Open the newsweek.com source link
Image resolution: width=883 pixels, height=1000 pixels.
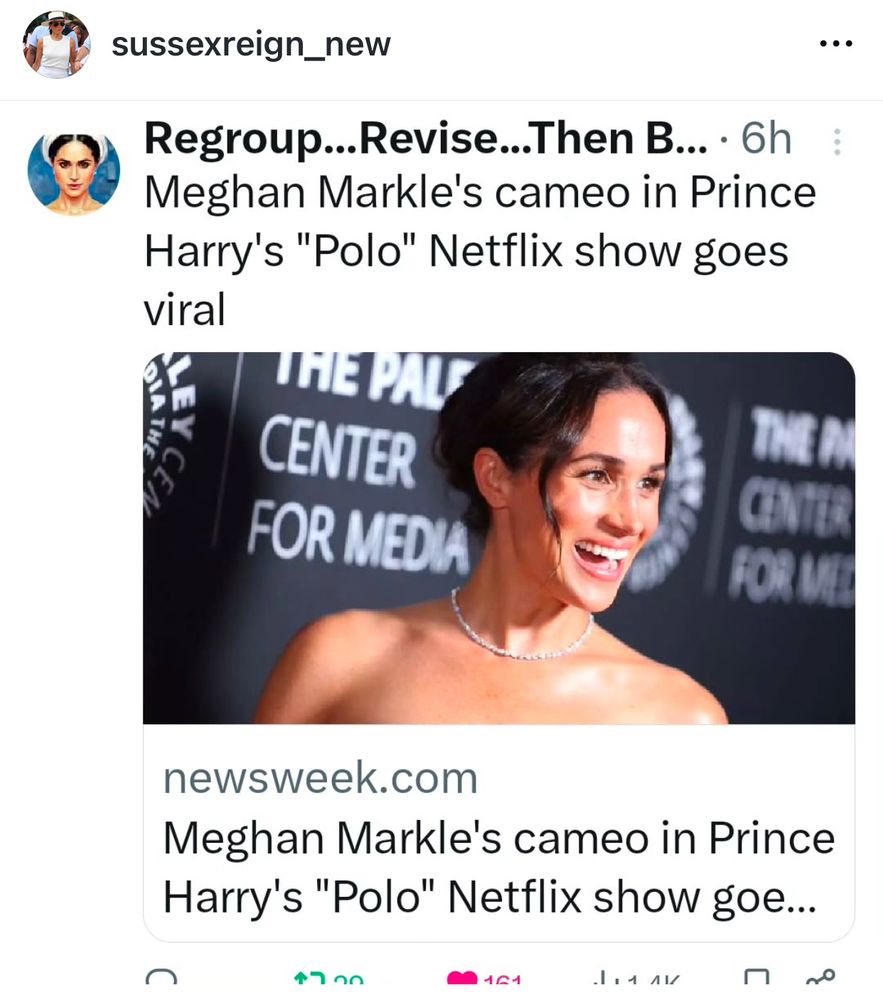pos(320,779)
